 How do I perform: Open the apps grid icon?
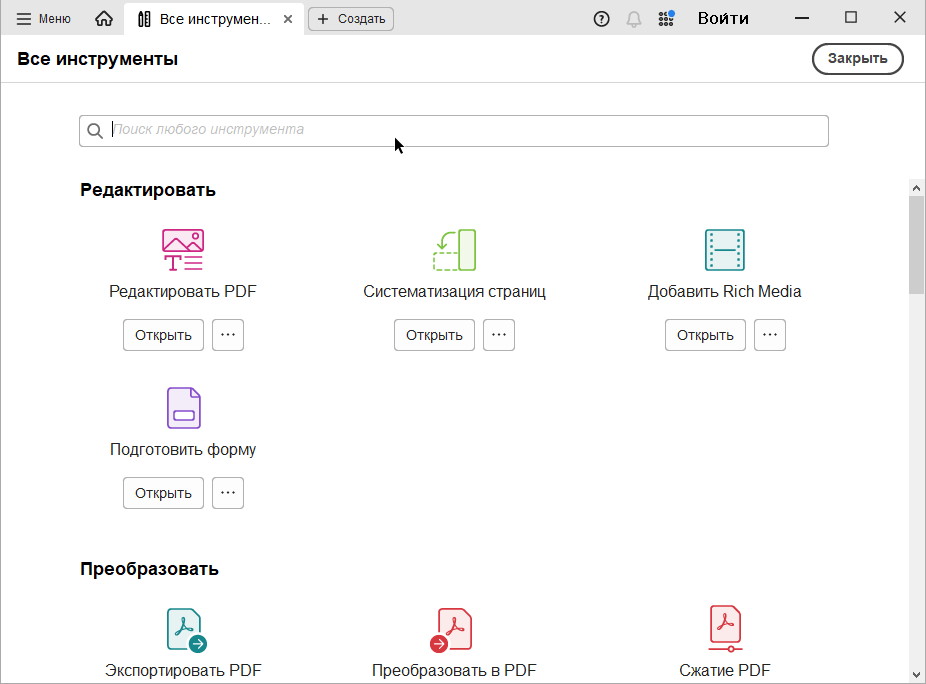pyautogui.click(x=666, y=18)
